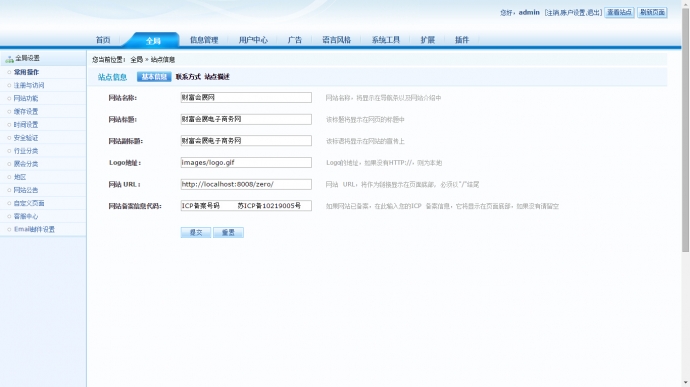Select the 全局 navigation tab
690x387 pixels.
[153, 41]
